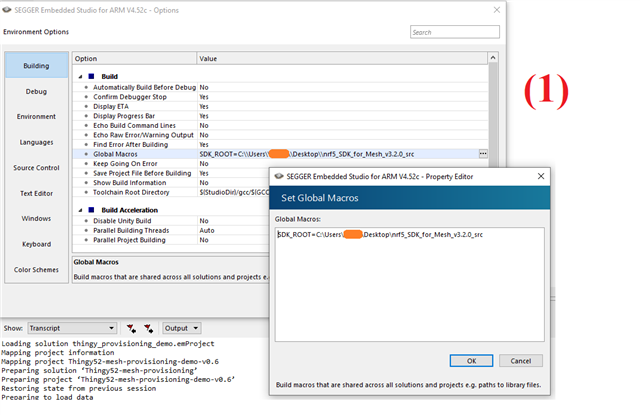Open the Languages options category
This screenshot has height=415, width=640.
(x=36, y=142)
